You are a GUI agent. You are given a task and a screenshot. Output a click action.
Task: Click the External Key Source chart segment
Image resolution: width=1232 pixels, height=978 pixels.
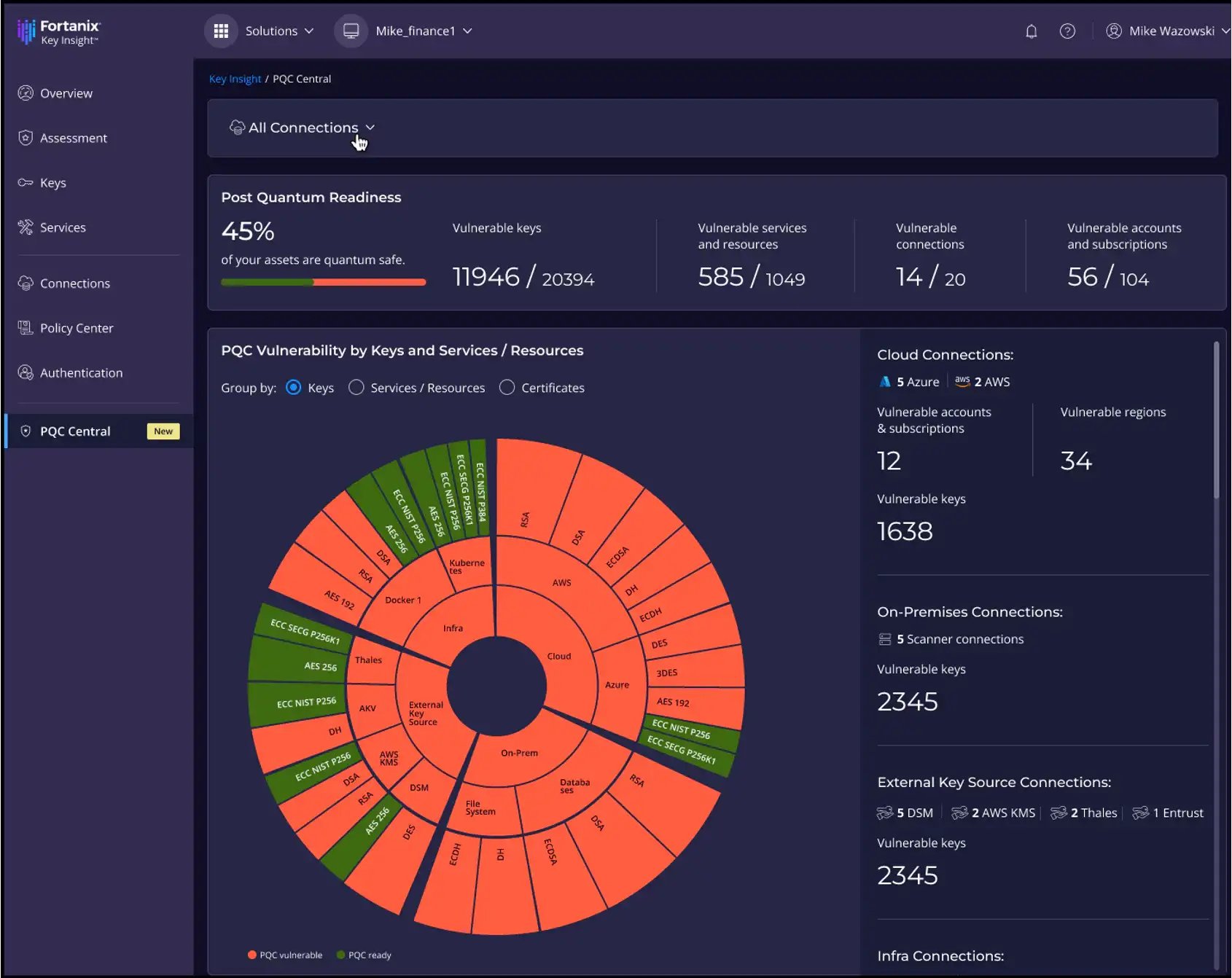[425, 713]
